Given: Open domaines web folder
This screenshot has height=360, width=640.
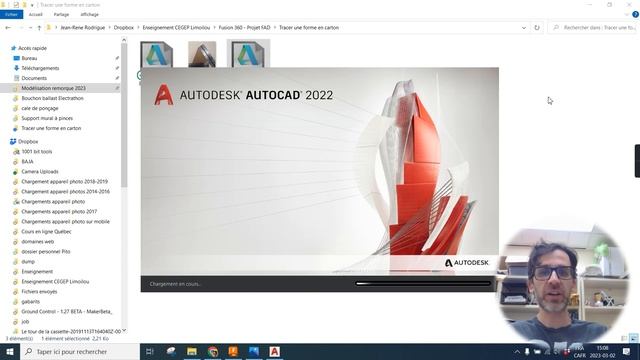Looking at the screenshot, I should [x=38, y=242].
